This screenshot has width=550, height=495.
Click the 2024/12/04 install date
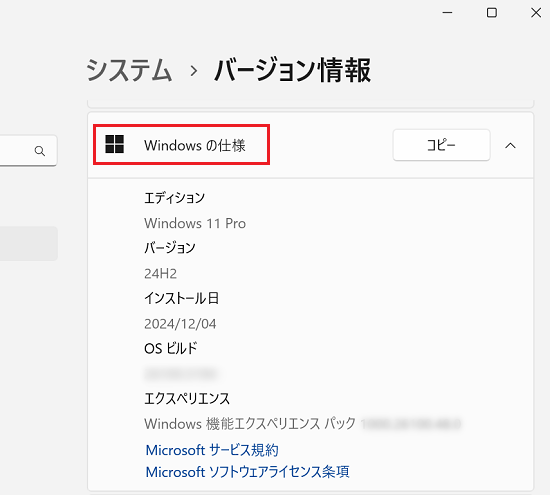pyautogui.click(x=180, y=324)
